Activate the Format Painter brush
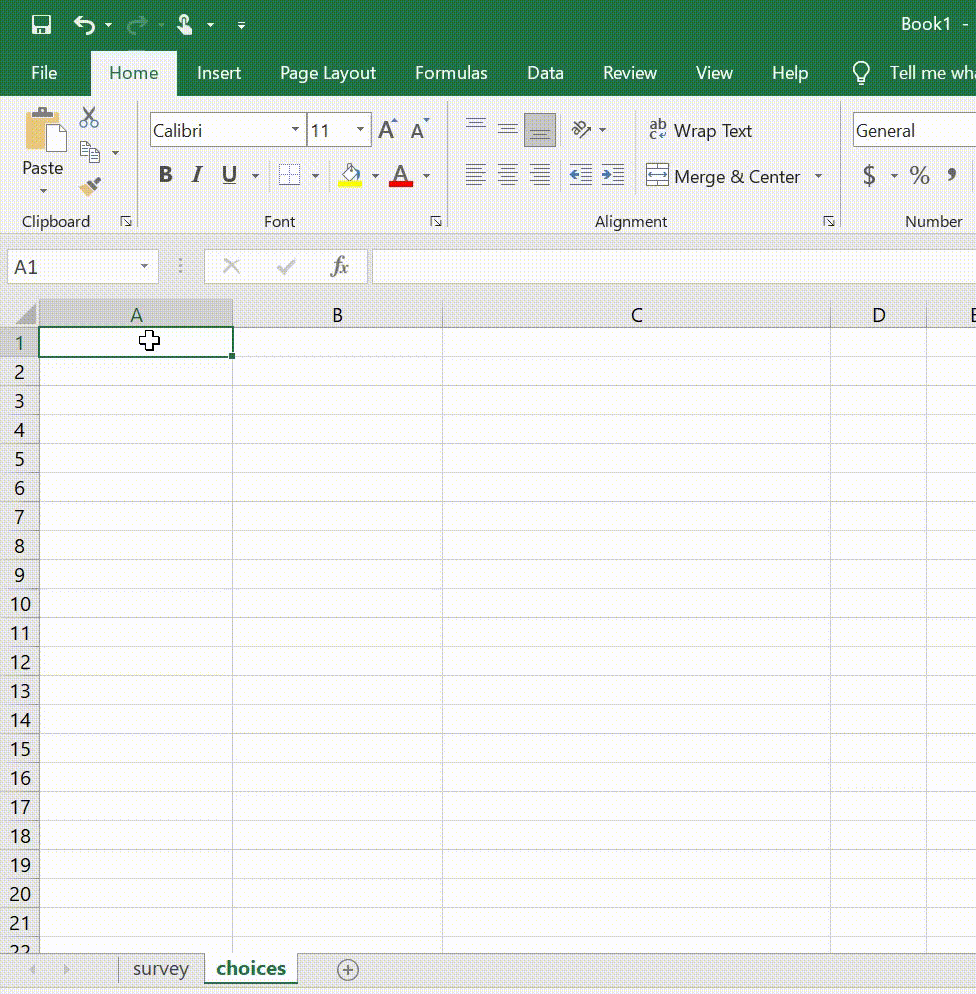 click(90, 186)
